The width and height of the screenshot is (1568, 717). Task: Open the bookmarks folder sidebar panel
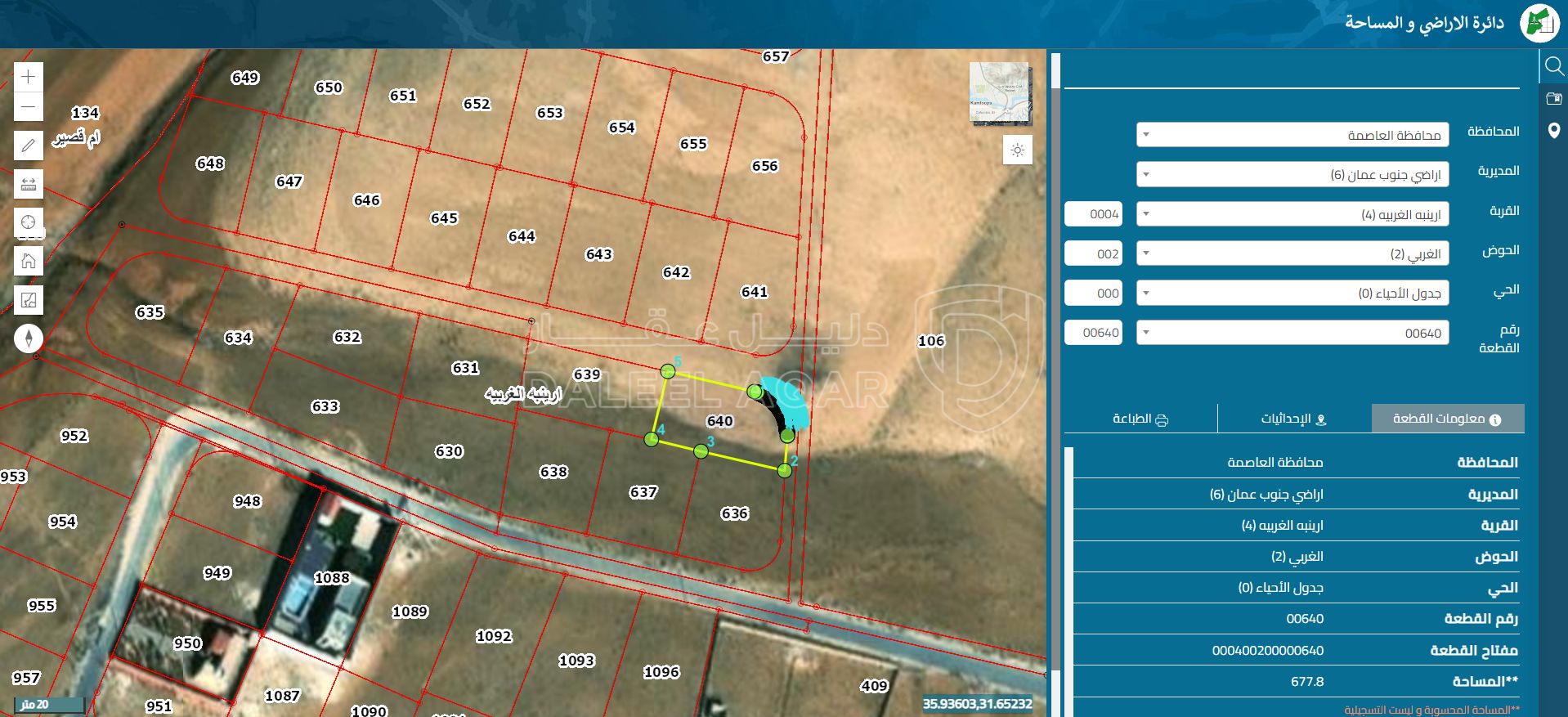point(1553,98)
